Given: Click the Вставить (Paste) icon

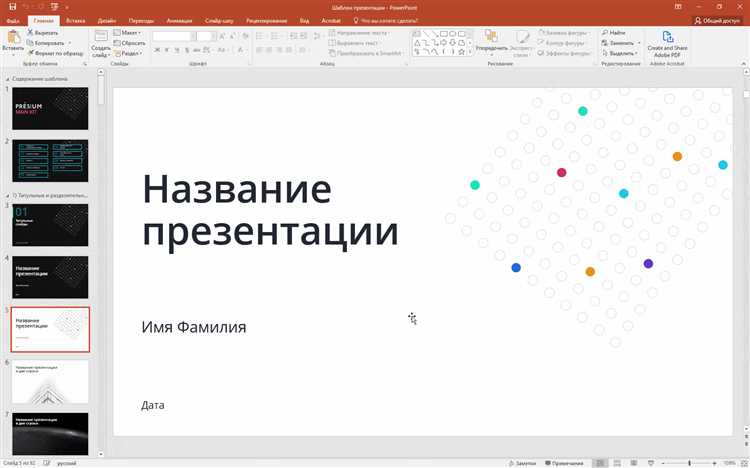Looking at the screenshot, I should 13,37.
